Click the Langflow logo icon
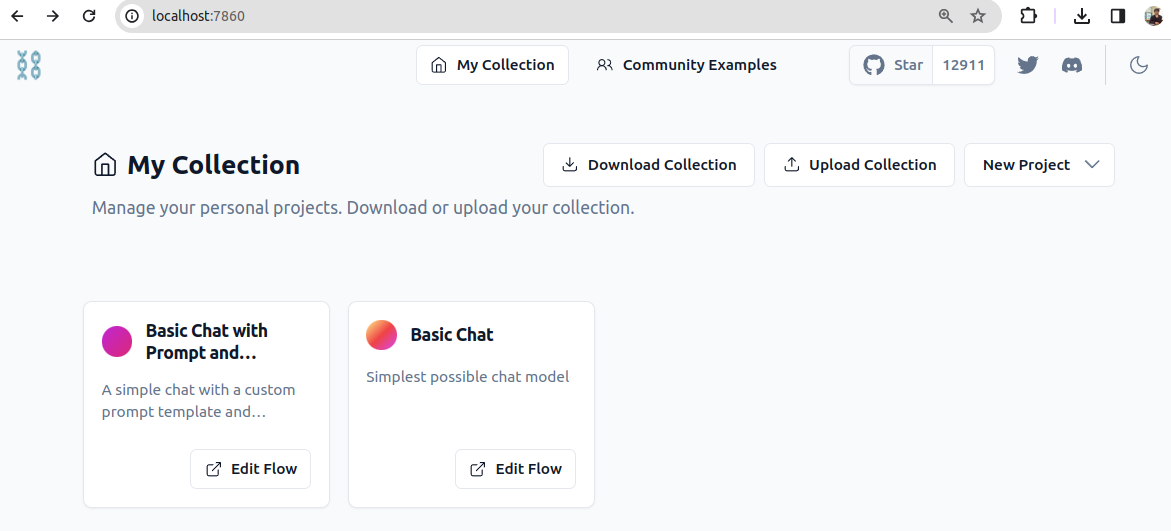 tap(29, 66)
